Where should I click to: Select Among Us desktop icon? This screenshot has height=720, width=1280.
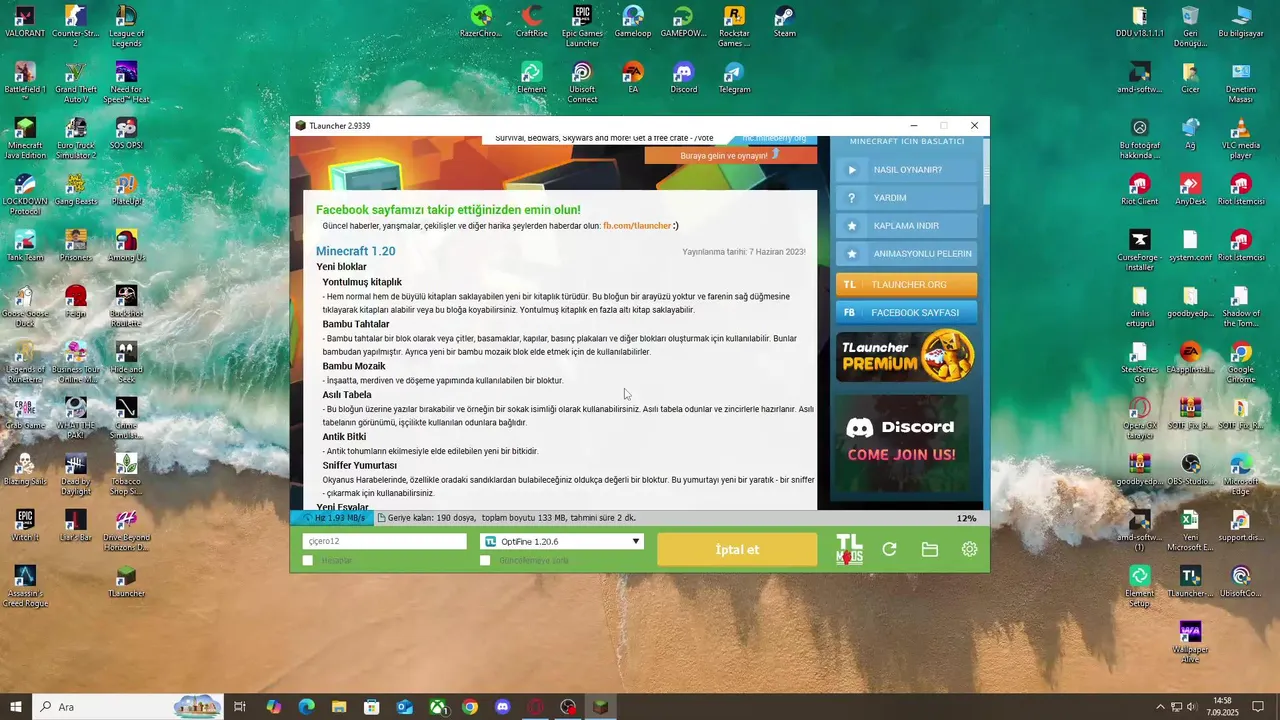click(x=126, y=246)
